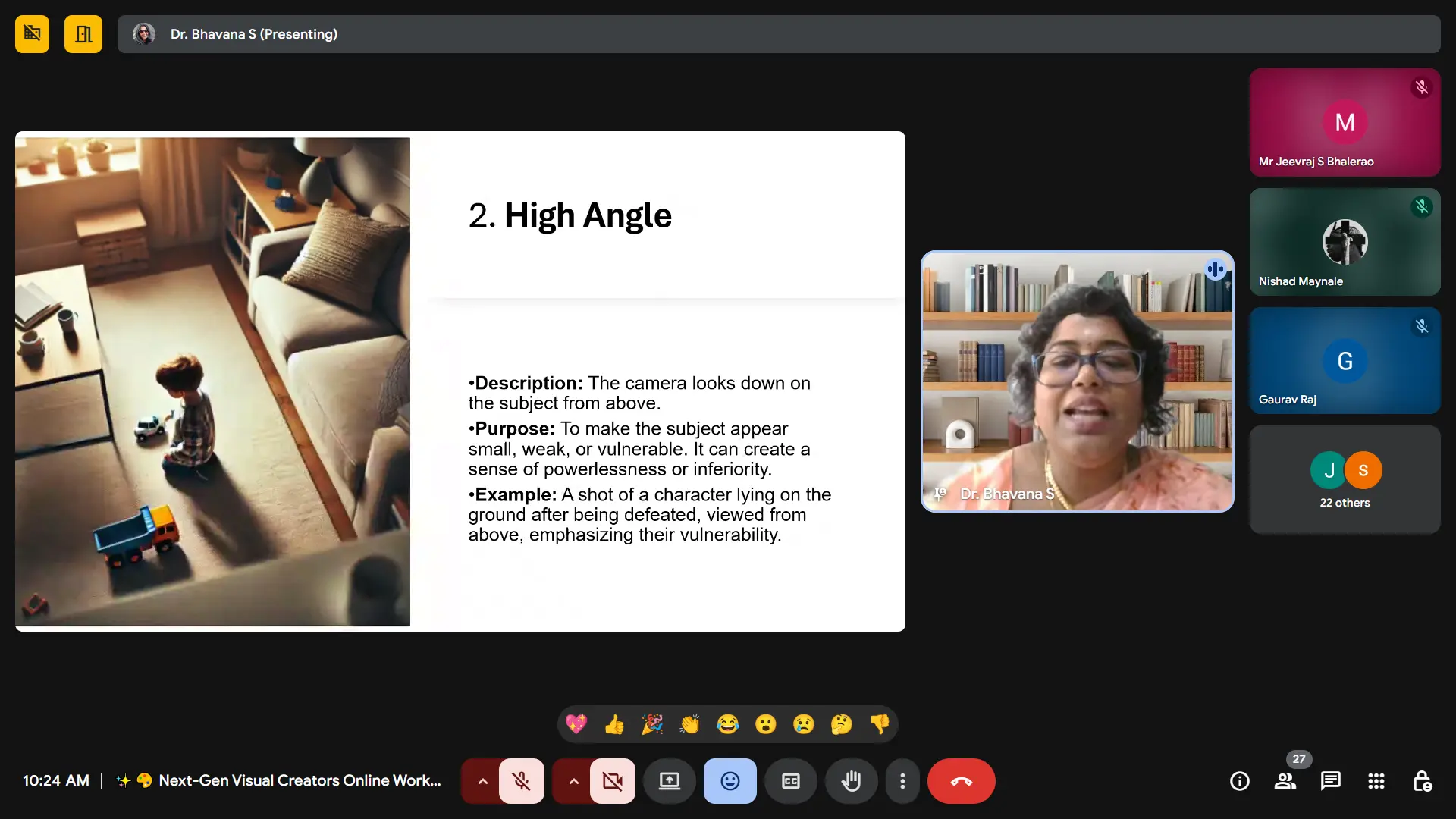1456x819 pixels.
Task: Expand video settings chevron beside camera
Action: pyautogui.click(x=573, y=781)
